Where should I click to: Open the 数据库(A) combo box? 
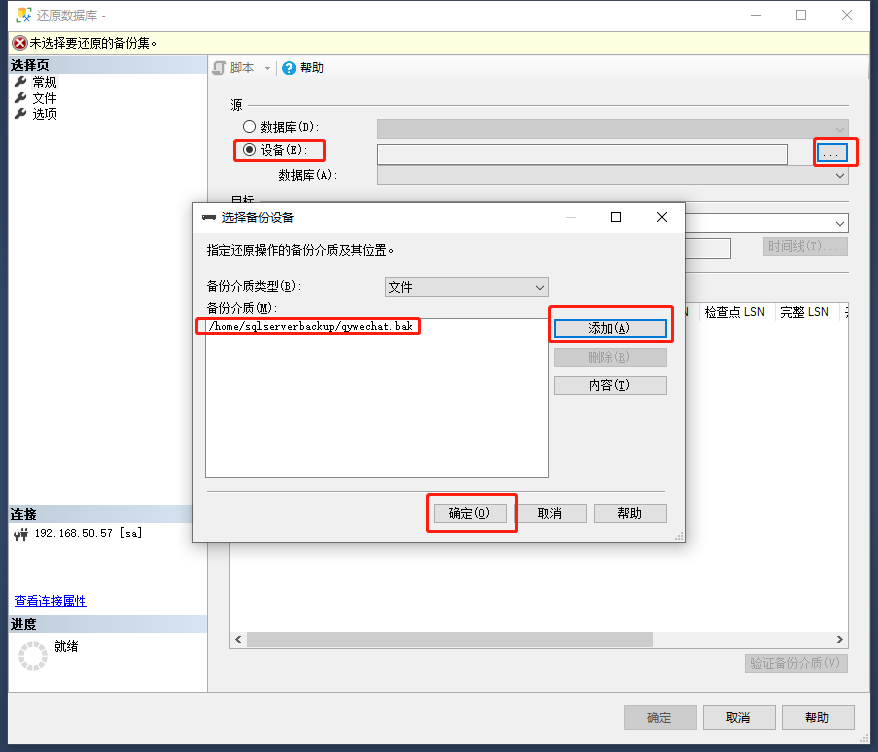point(612,175)
